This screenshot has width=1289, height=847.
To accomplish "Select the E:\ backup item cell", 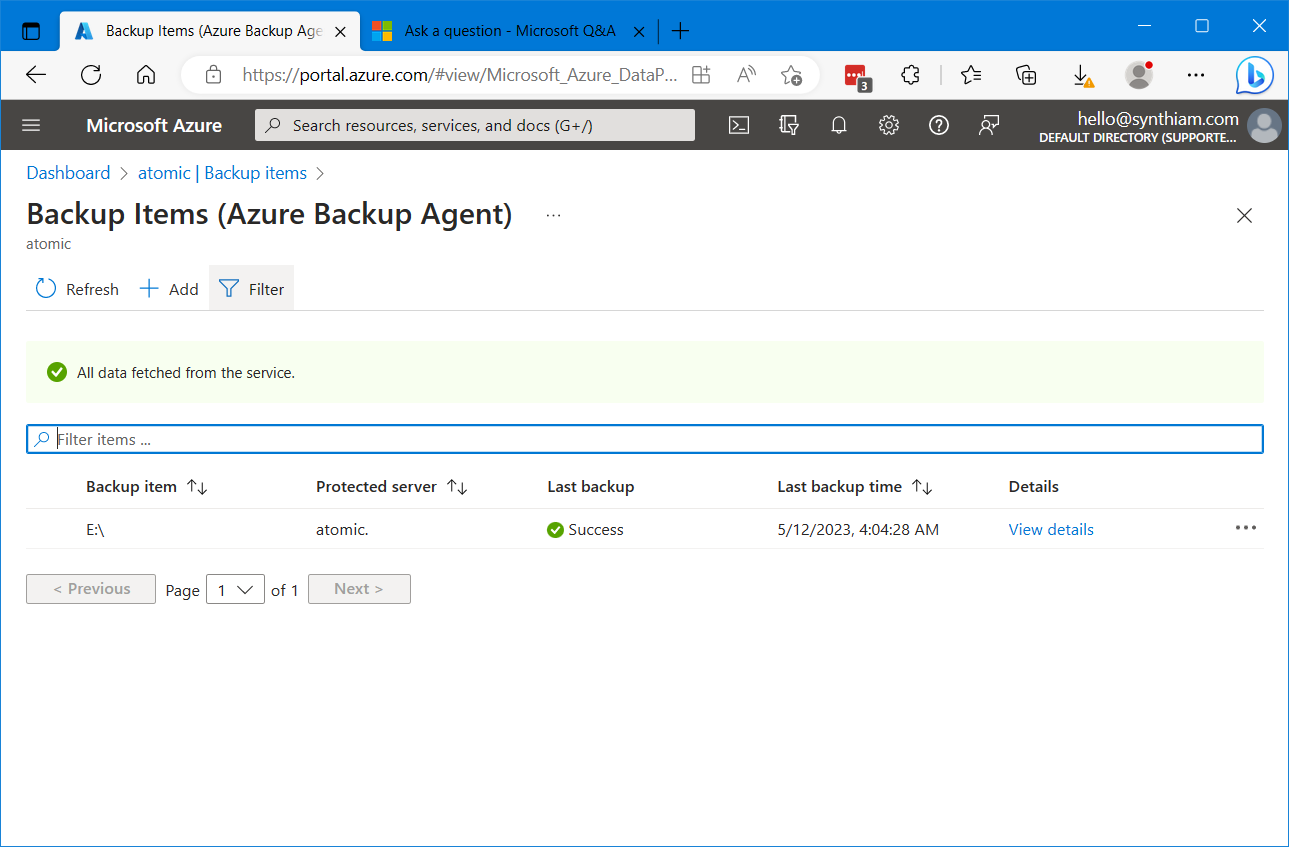I will click(95, 530).
